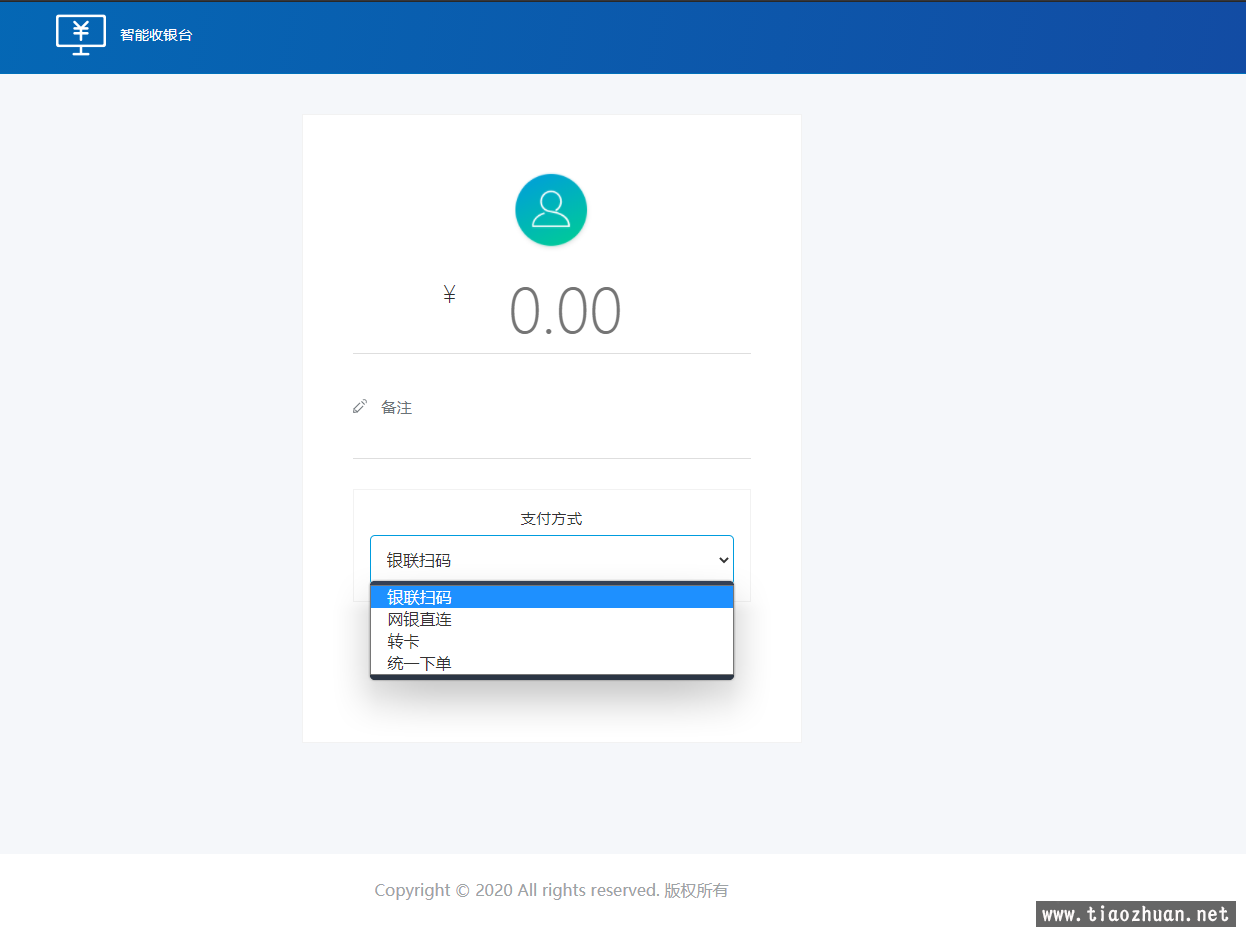
Task: Click the ¥ currency symbol
Action: tap(450, 294)
